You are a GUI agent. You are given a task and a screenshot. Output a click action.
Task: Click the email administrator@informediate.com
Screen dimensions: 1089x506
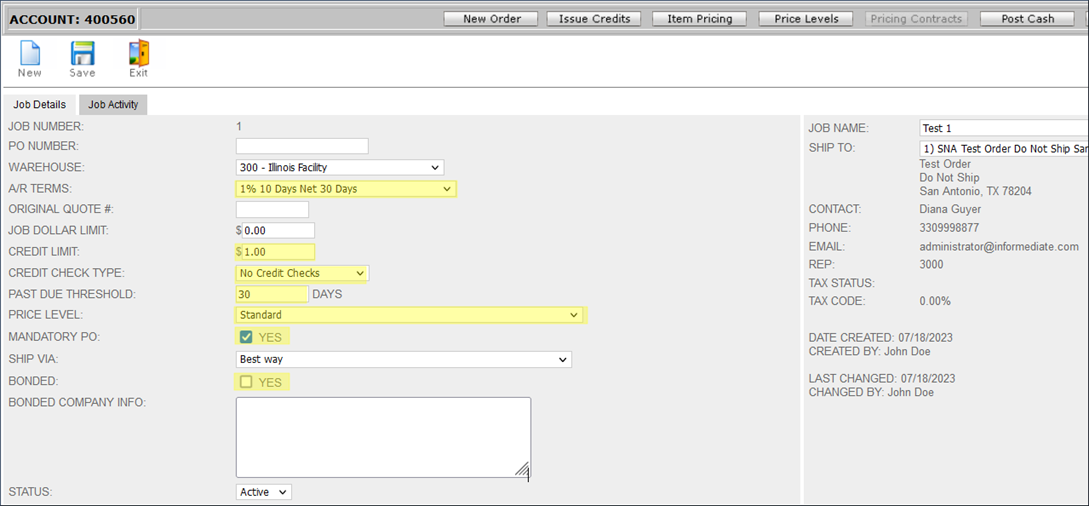pyautogui.click(x=999, y=246)
